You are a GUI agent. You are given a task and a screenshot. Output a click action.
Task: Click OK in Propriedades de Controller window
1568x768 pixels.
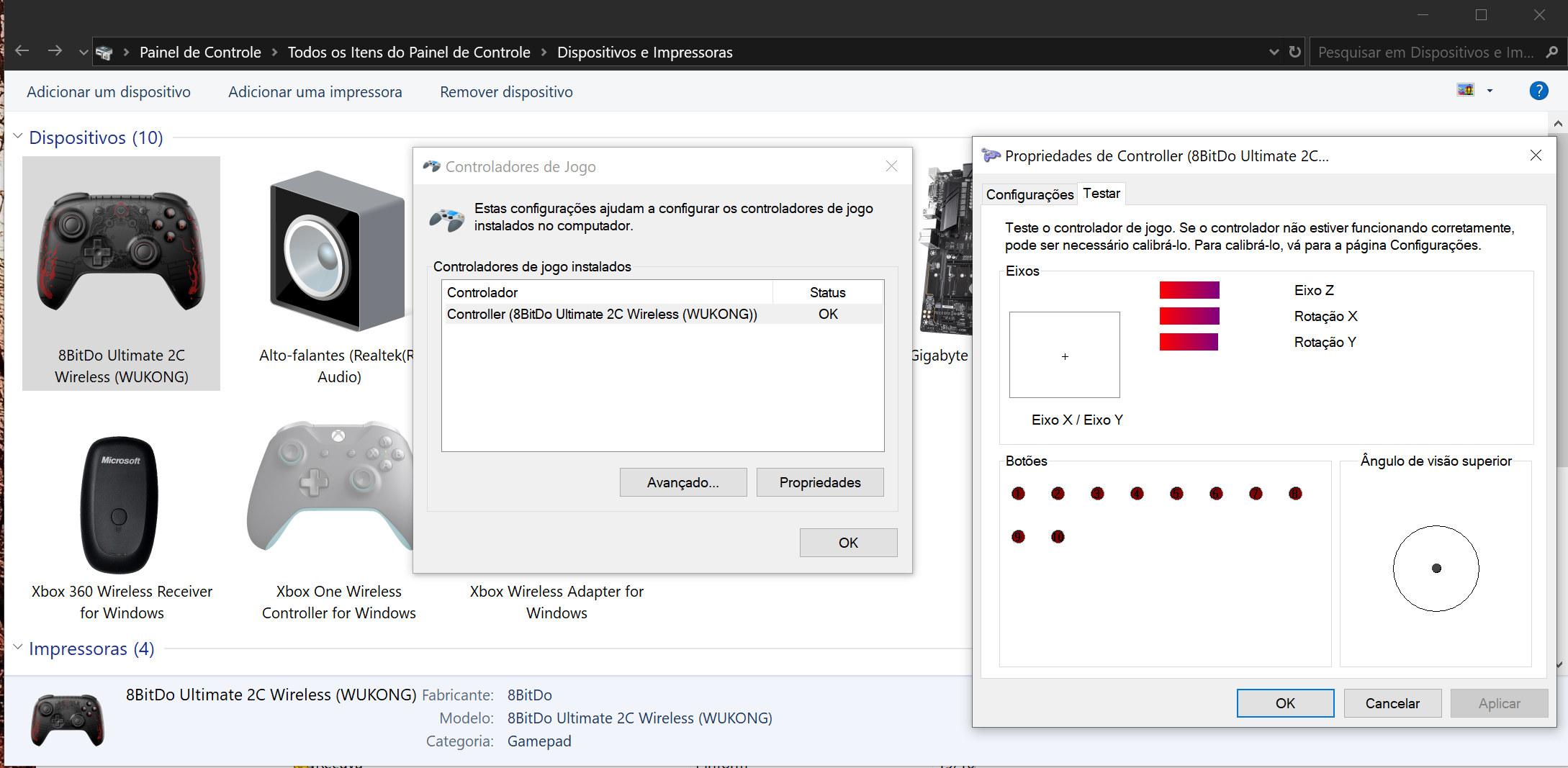(x=1285, y=703)
